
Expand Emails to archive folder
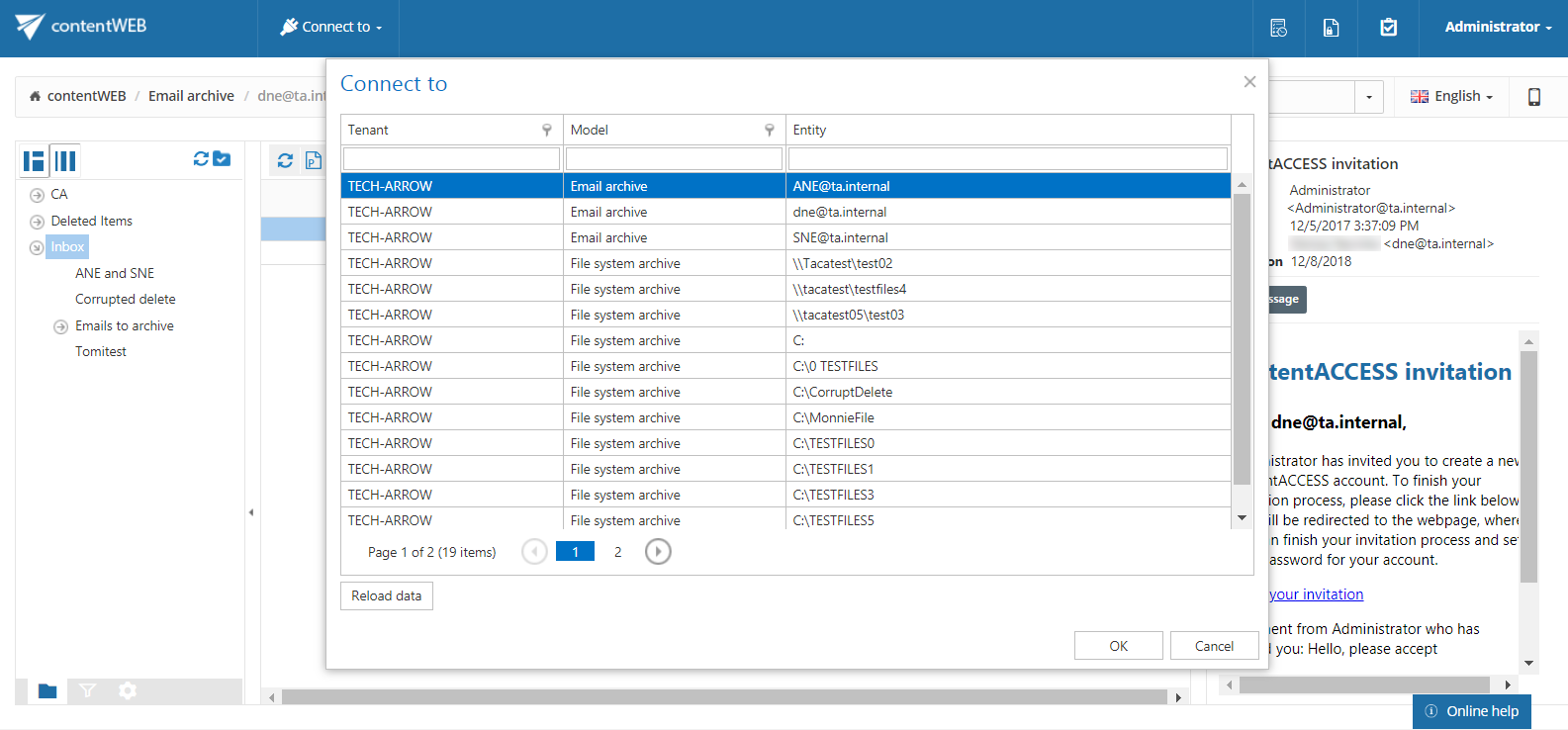pos(60,326)
